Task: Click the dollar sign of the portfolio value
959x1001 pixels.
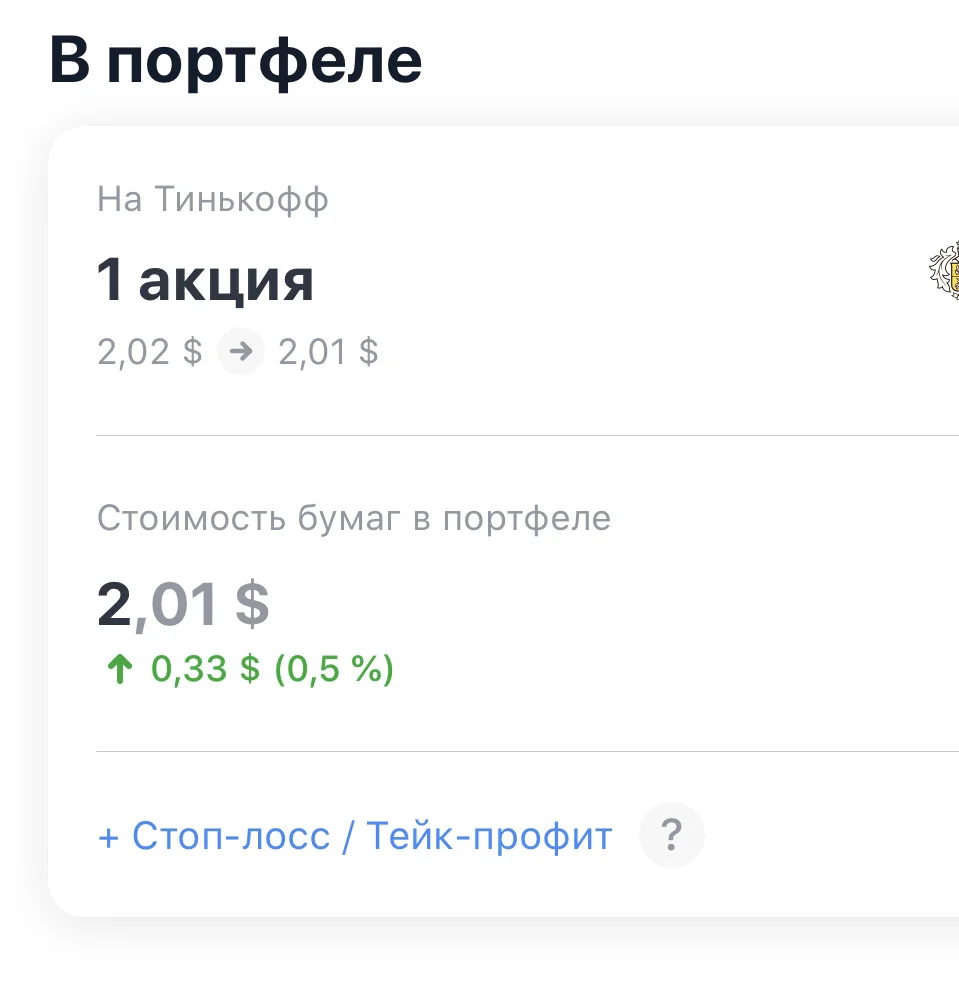Action: pyautogui.click(x=252, y=605)
